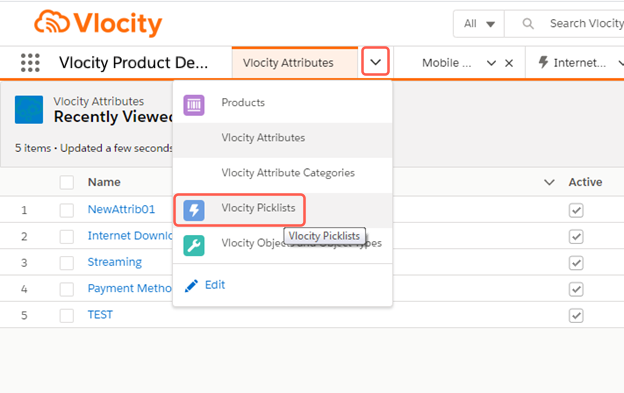Click the '5 items' status text

(x=33, y=148)
